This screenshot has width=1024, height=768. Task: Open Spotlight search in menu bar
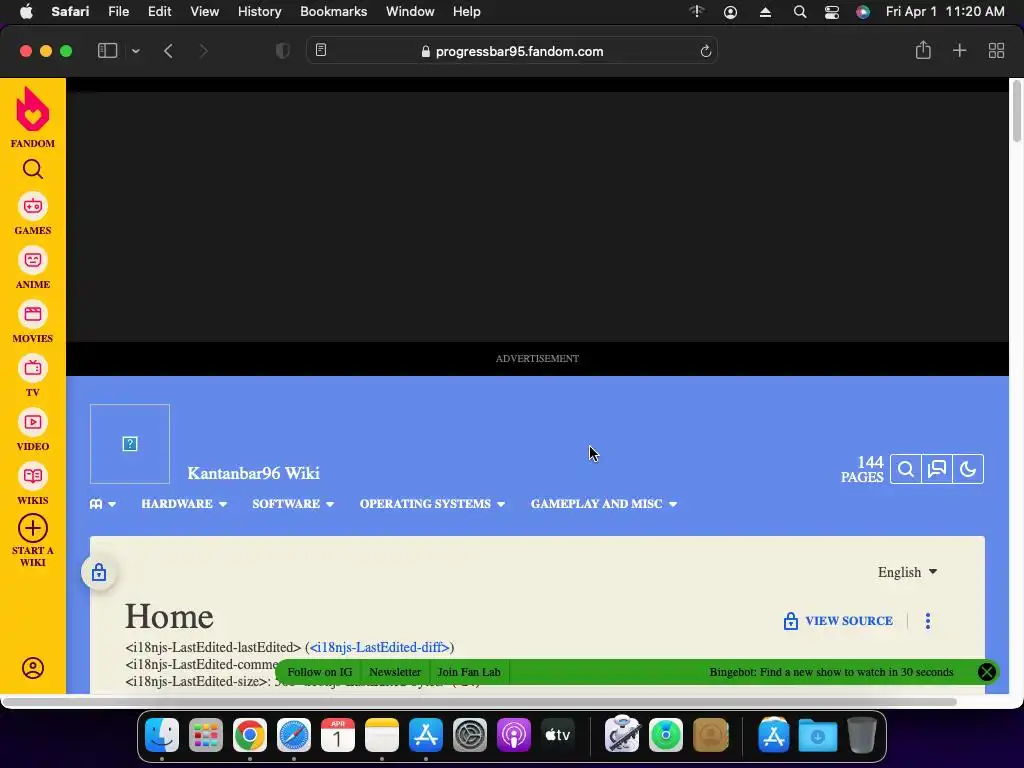(x=799, y=12)
